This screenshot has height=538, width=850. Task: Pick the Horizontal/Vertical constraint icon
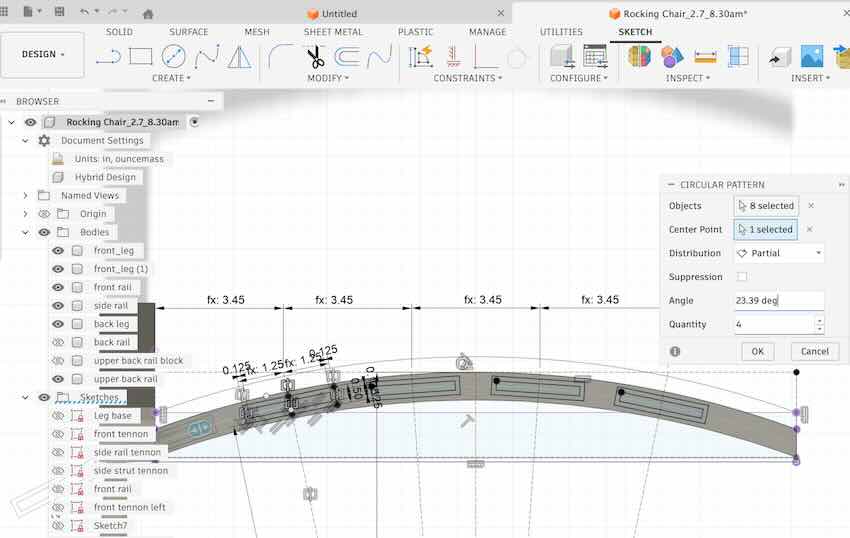453,56
